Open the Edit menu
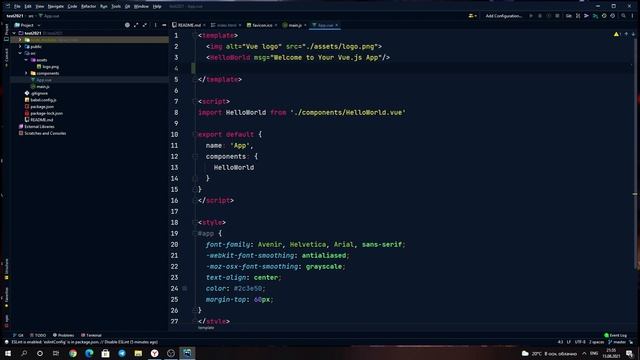Viewport: 640px width, 360px height. coord(28,7)
